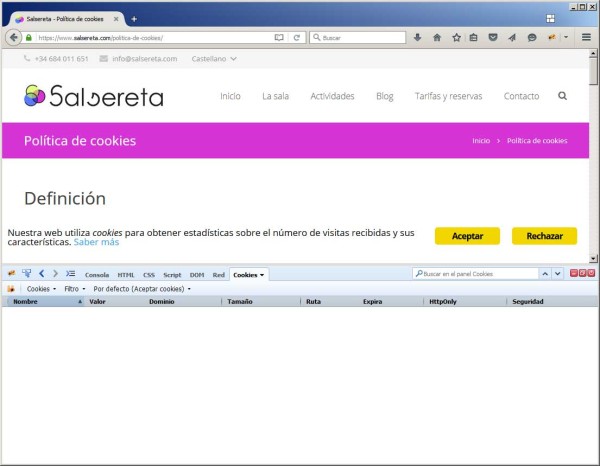Open the Castellano language dropdown
Image resolution: width=600 pixels, height=466 pixels.
pyautogui.click(x=214, y=59)
